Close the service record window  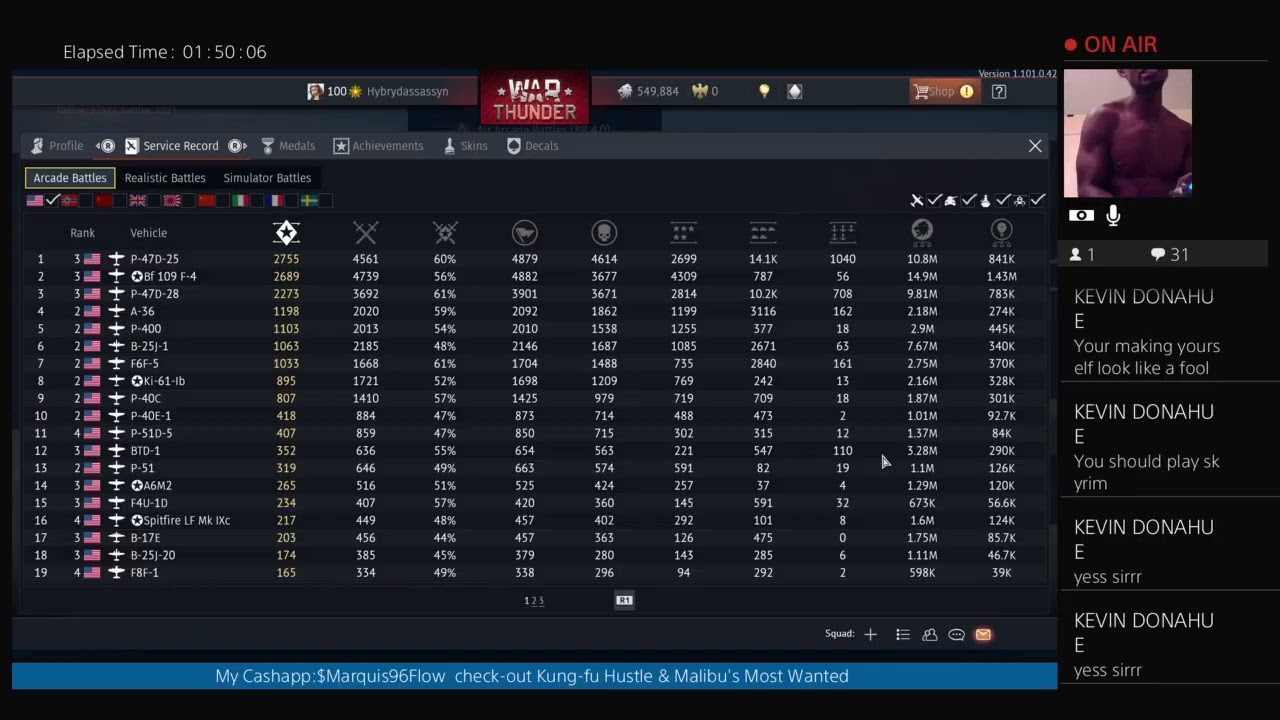(x=1035, y=146)
